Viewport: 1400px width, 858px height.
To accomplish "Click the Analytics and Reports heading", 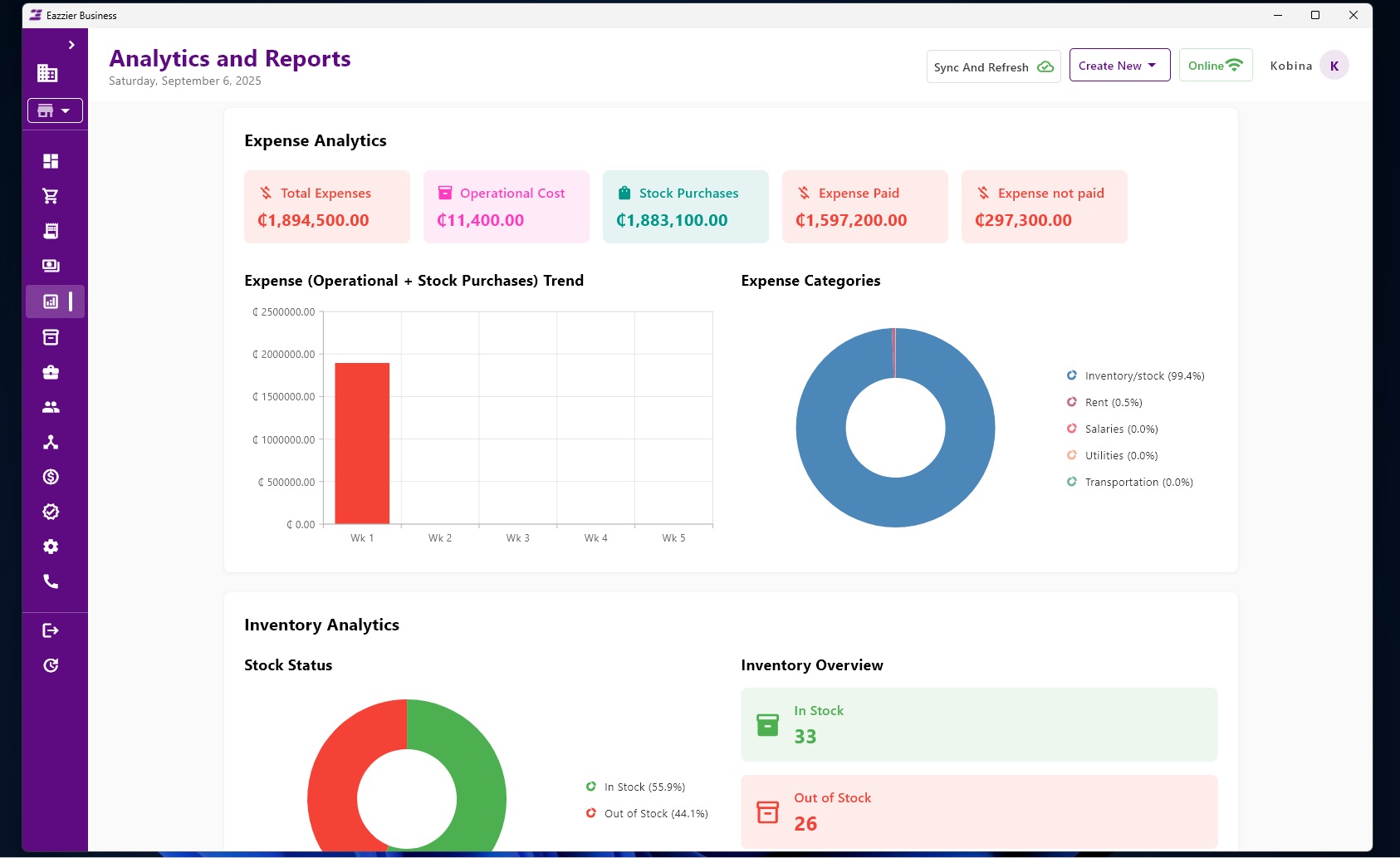I will click(230, 58).
